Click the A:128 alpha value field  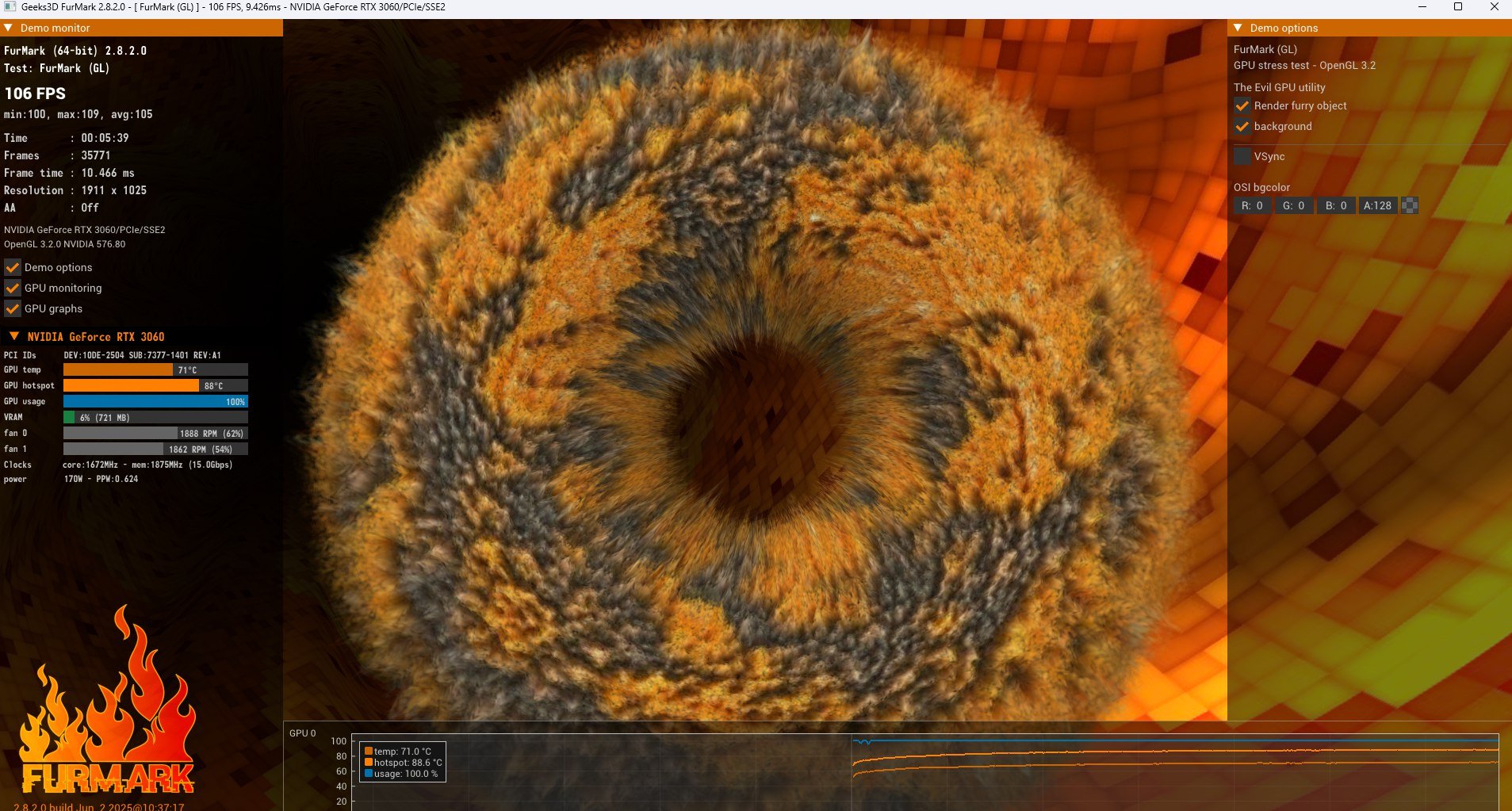(x=1377, y=205)
